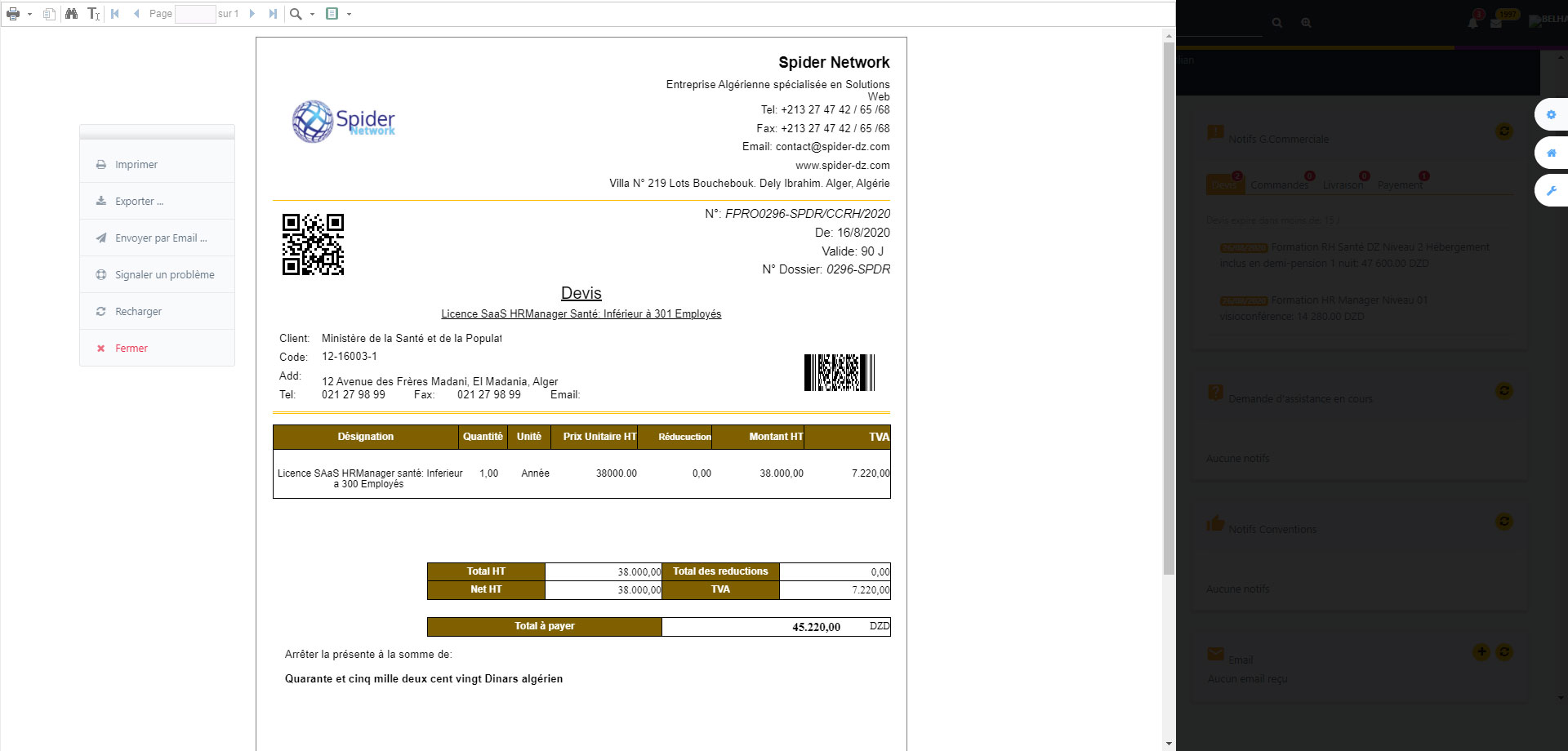
Task: Click the page number input field
Action: point(196,14)
